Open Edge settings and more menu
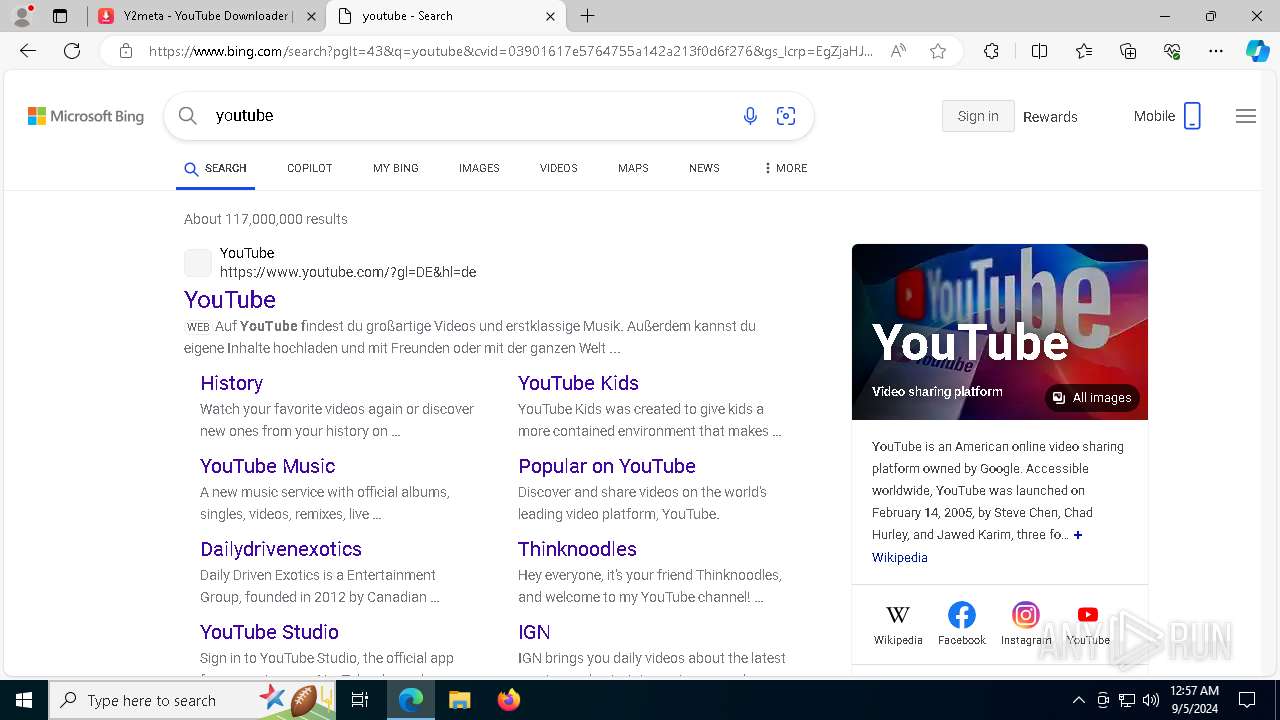Viewport: 1280px width, 720px height. (1216, 51)
